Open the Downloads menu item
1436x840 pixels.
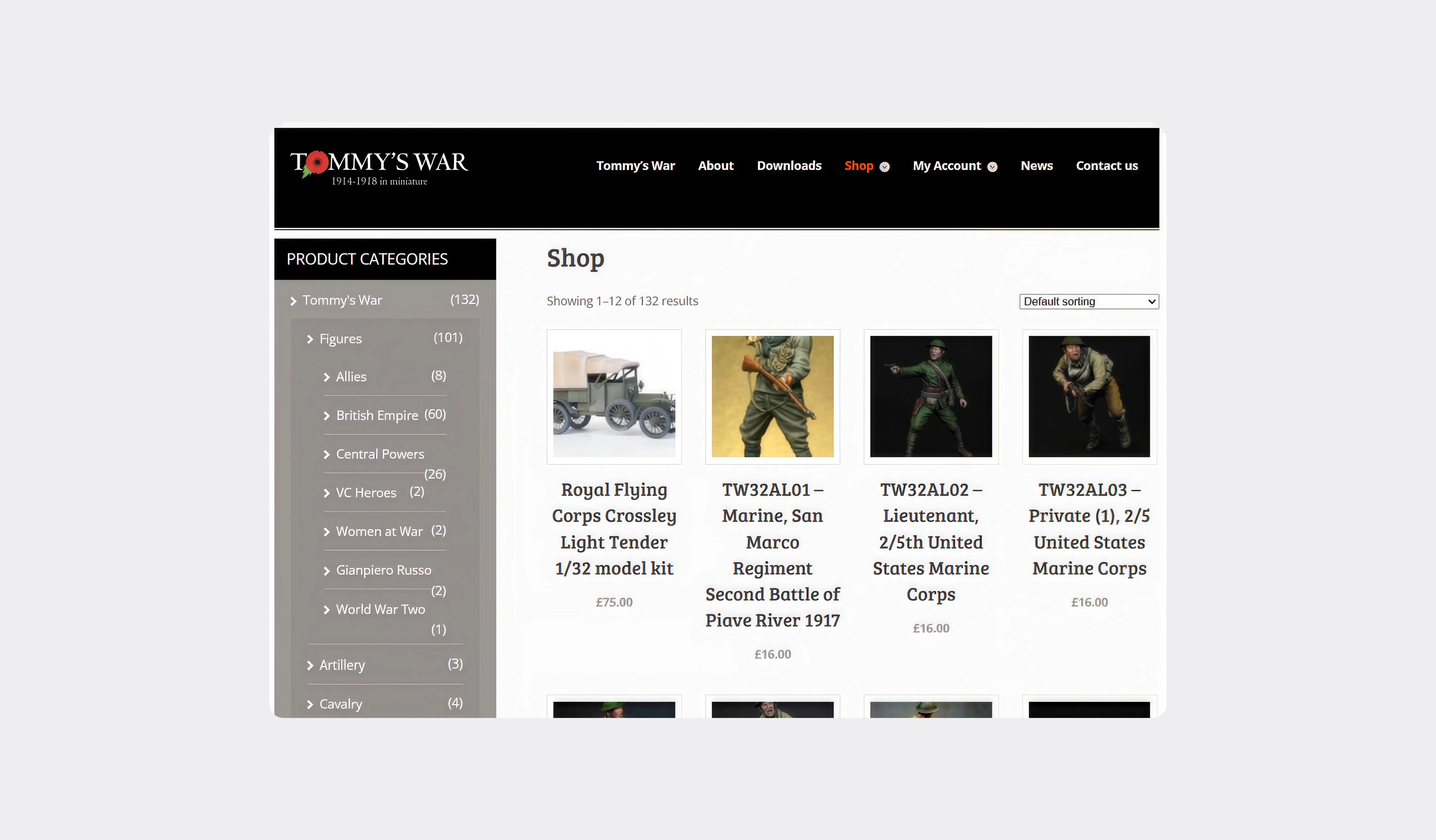pyautogui.click(x=789, y=166)
